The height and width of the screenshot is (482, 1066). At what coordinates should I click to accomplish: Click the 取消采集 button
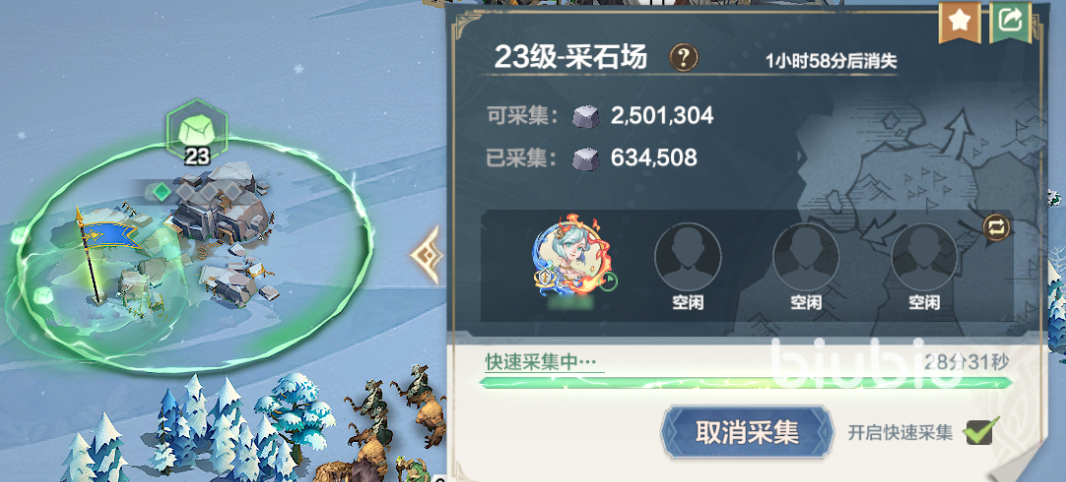[x=747, y=432]
